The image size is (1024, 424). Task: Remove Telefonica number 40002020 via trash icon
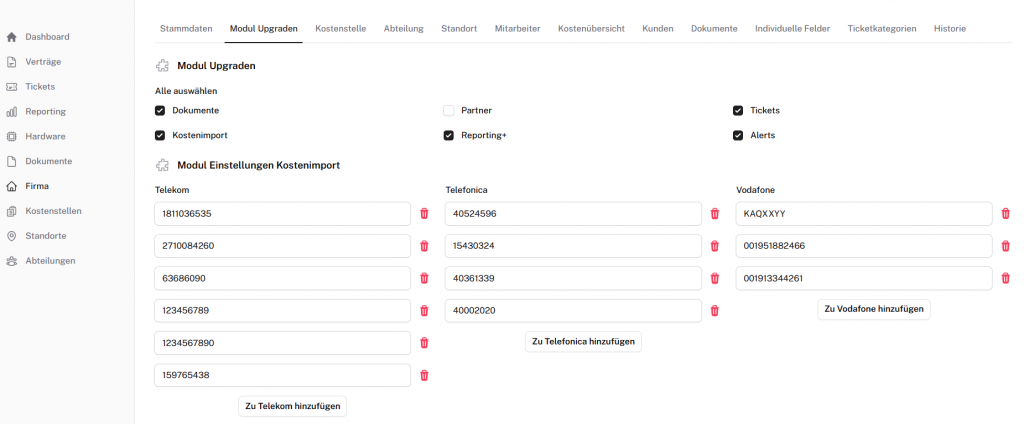click(714, 311)
